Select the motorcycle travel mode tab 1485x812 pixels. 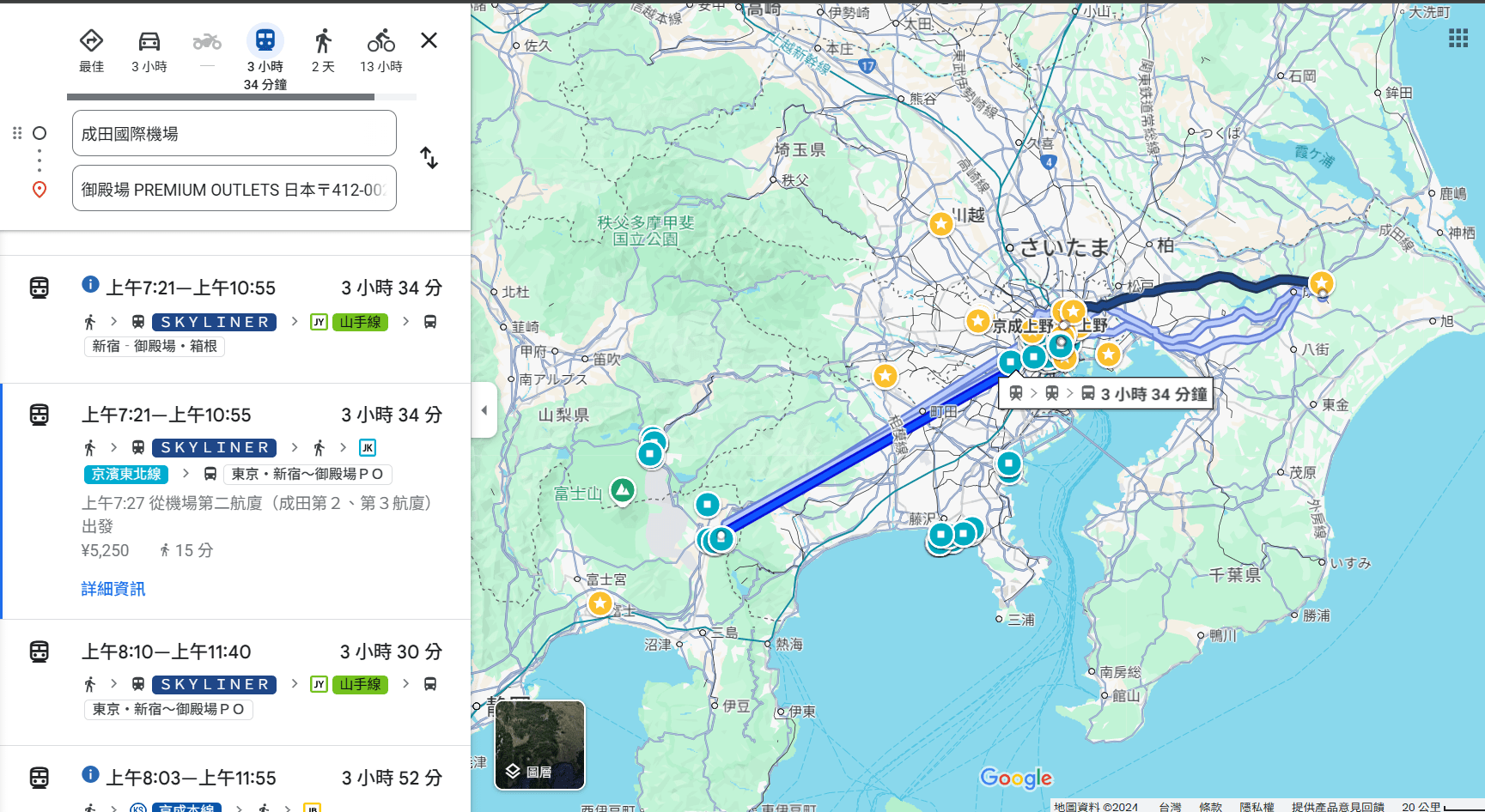pyautogui.click(x=207, y=41)
